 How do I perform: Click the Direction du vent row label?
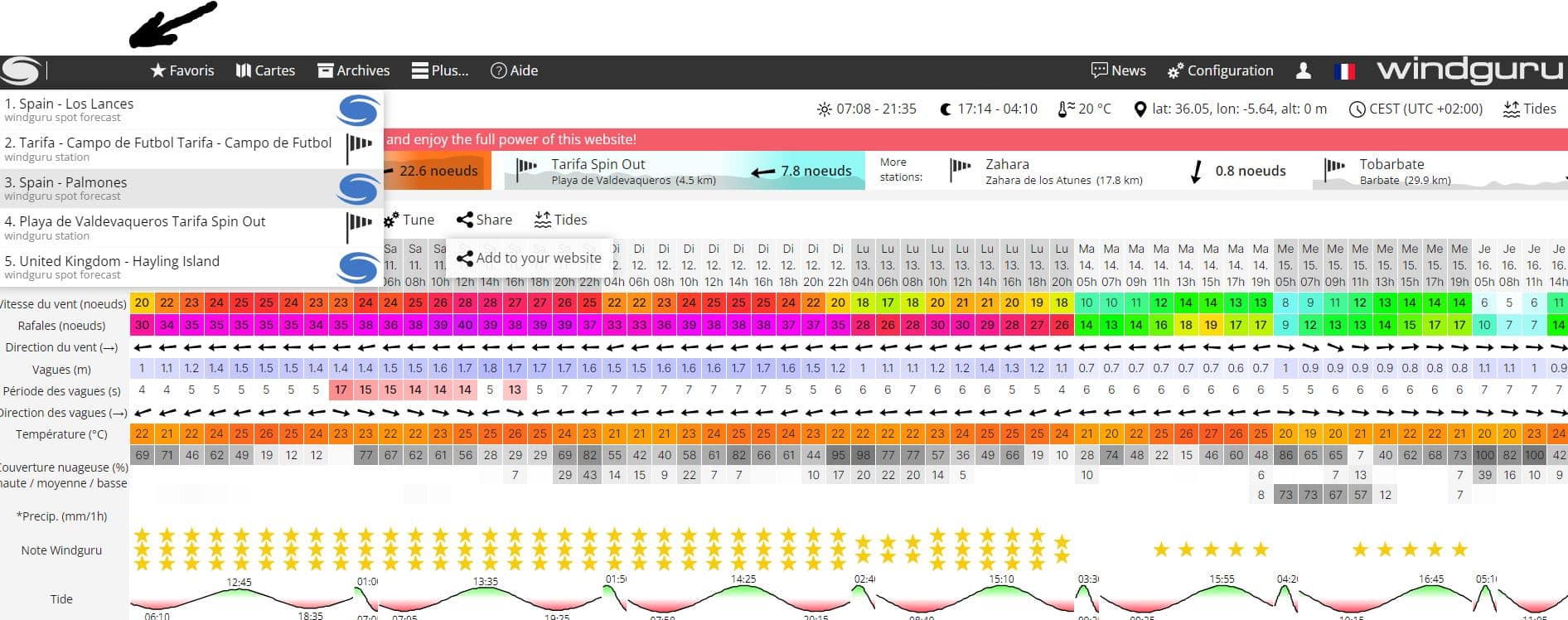[61, 348]
